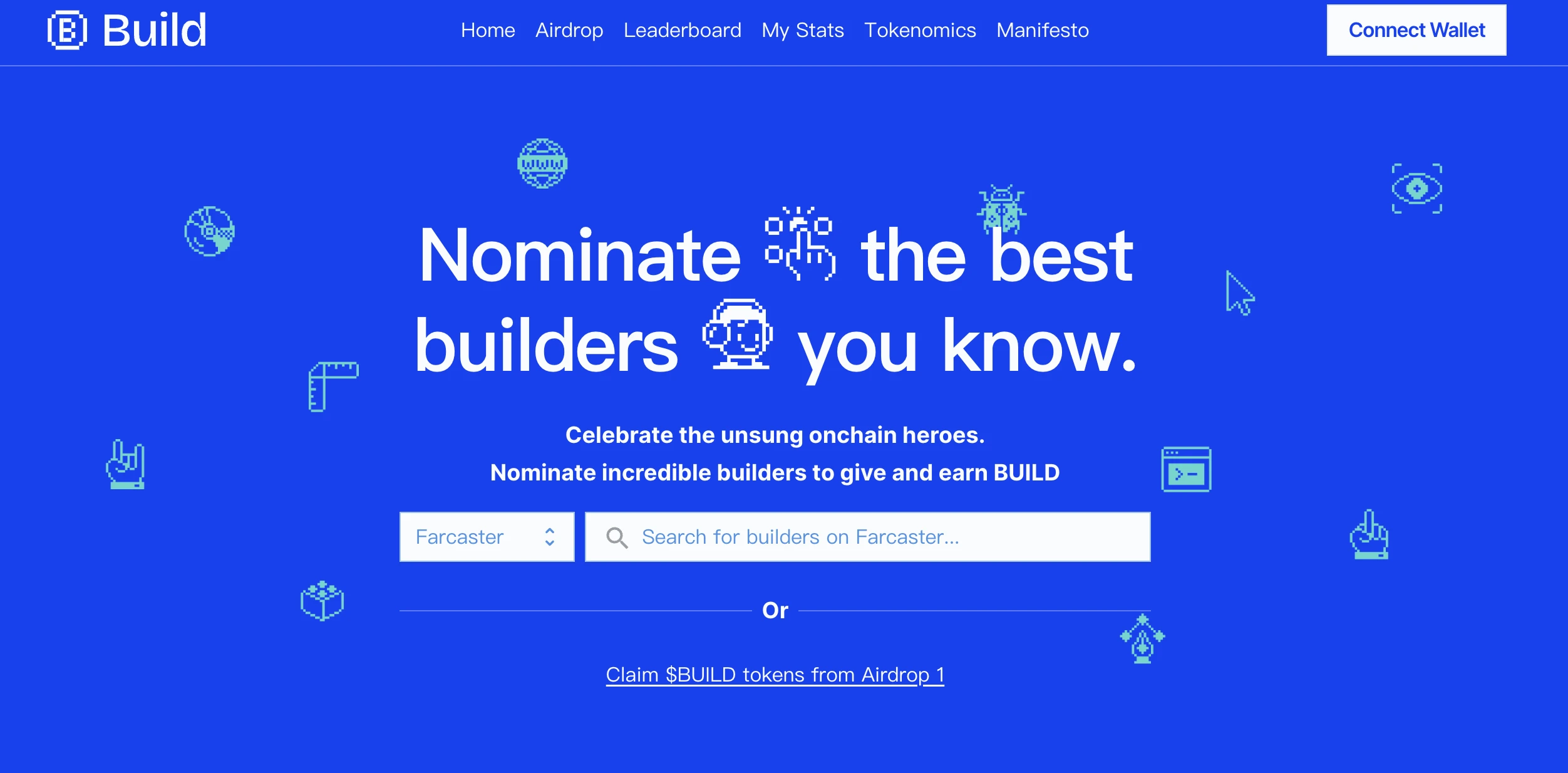Select the Tokenomics tab
The height and width of the screenshot is (773, 1568).
[x=919, y=30]
